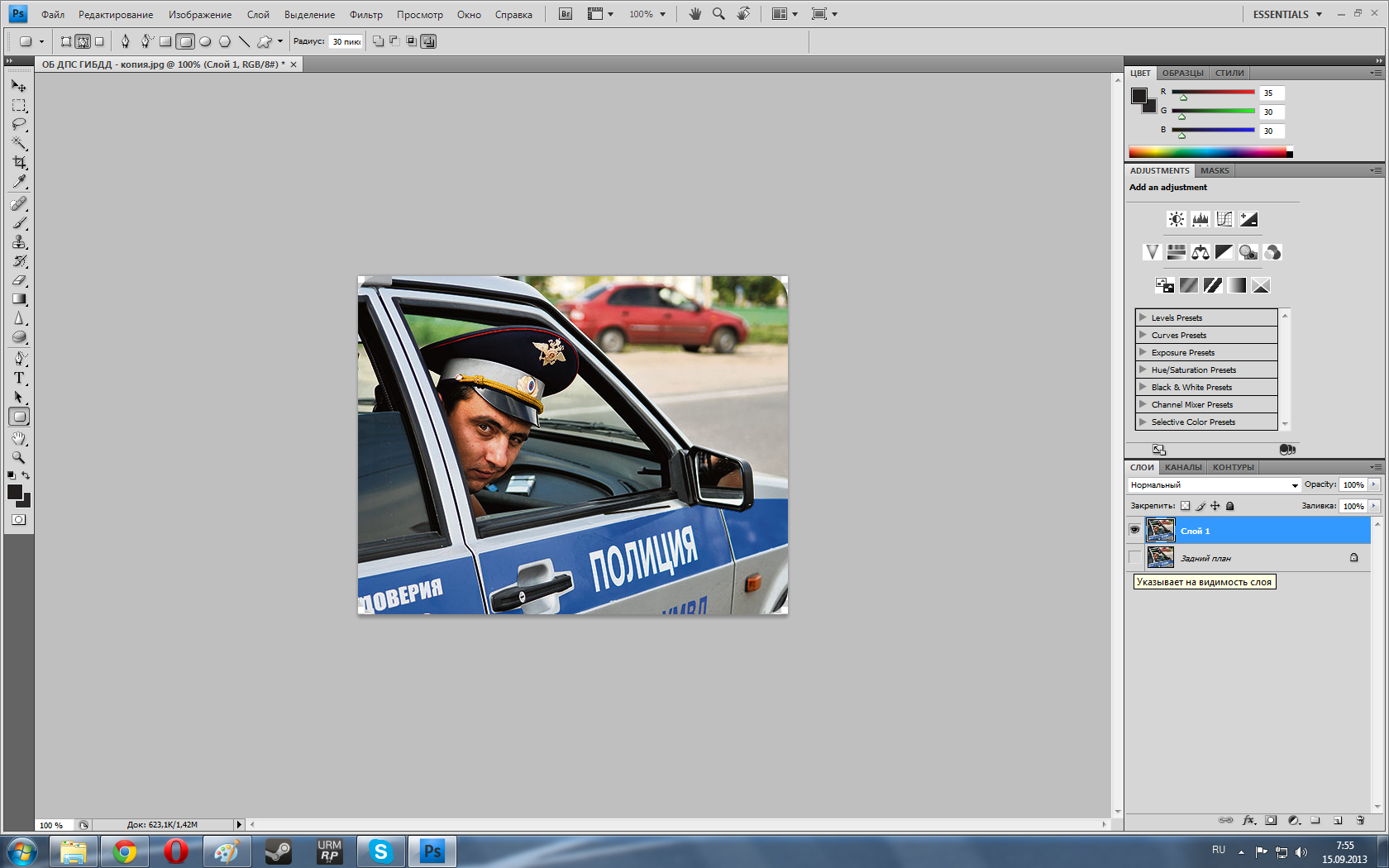The width and height of the screenshot is (1389, 868).
Task: Toggle lock image pixels brush icon
Action: 1200,506
